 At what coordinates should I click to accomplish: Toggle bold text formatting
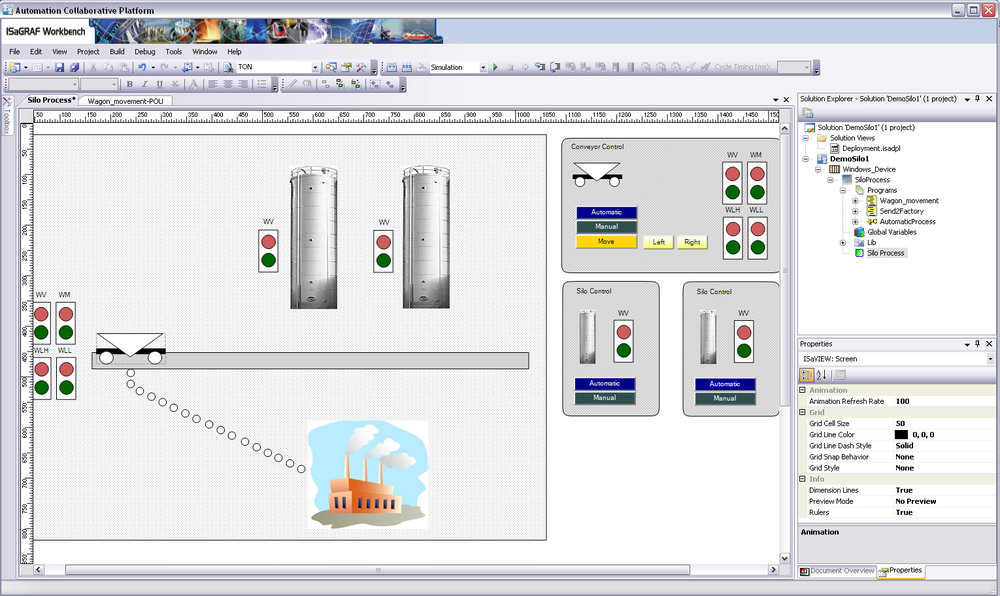[128, 84]
